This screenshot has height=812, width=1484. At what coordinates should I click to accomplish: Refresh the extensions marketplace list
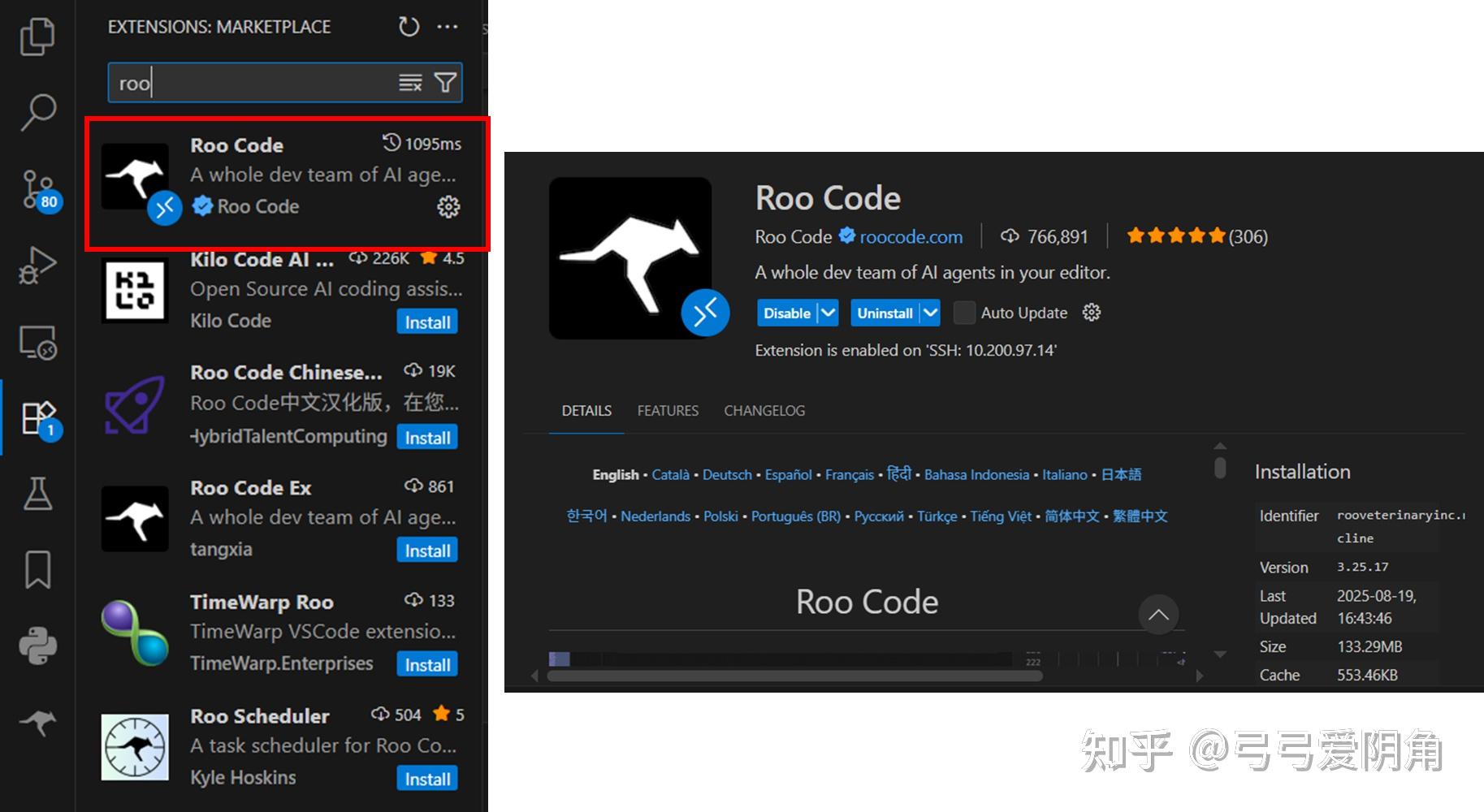409,27
